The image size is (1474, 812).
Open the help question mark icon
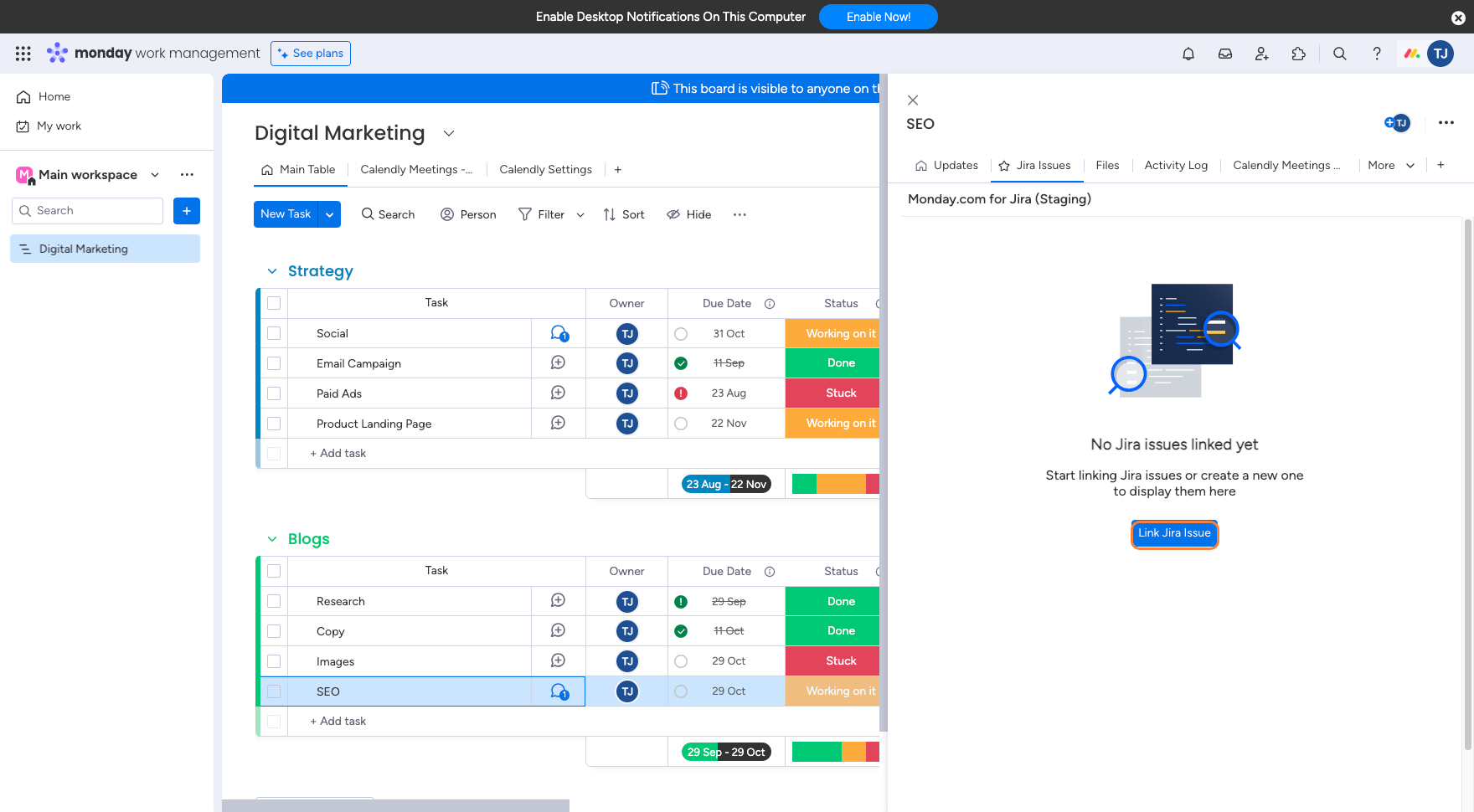(x=1376, y=54)
